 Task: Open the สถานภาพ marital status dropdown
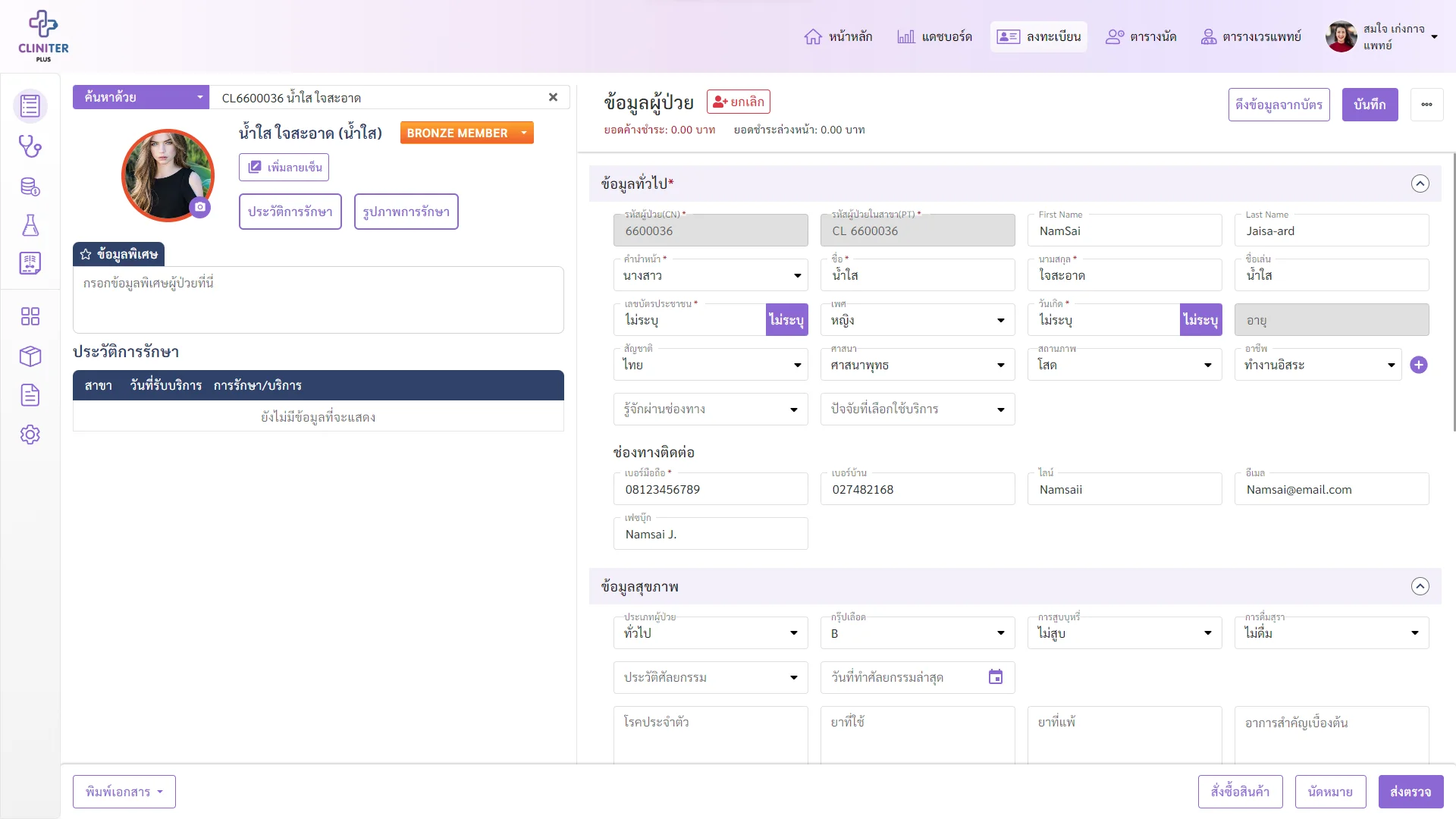pyautogui.click(x=1125, y=365)
